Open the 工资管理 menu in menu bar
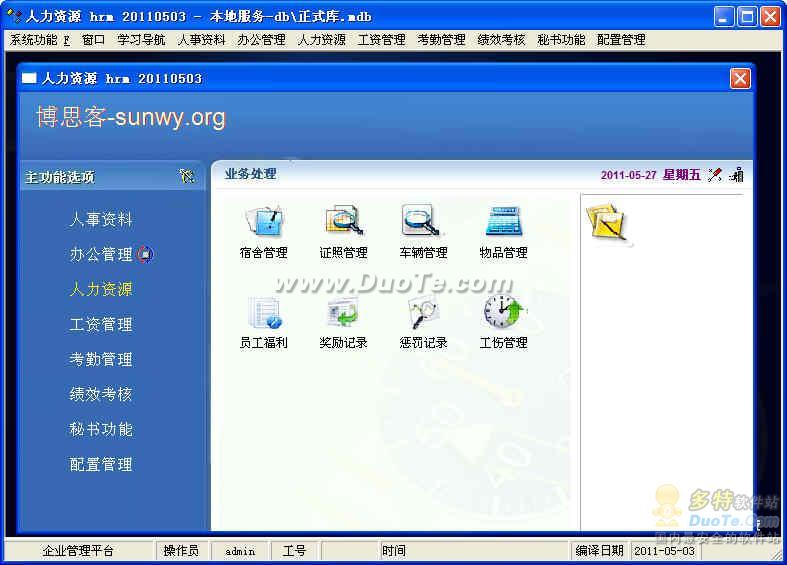 (x=381, y=40)
